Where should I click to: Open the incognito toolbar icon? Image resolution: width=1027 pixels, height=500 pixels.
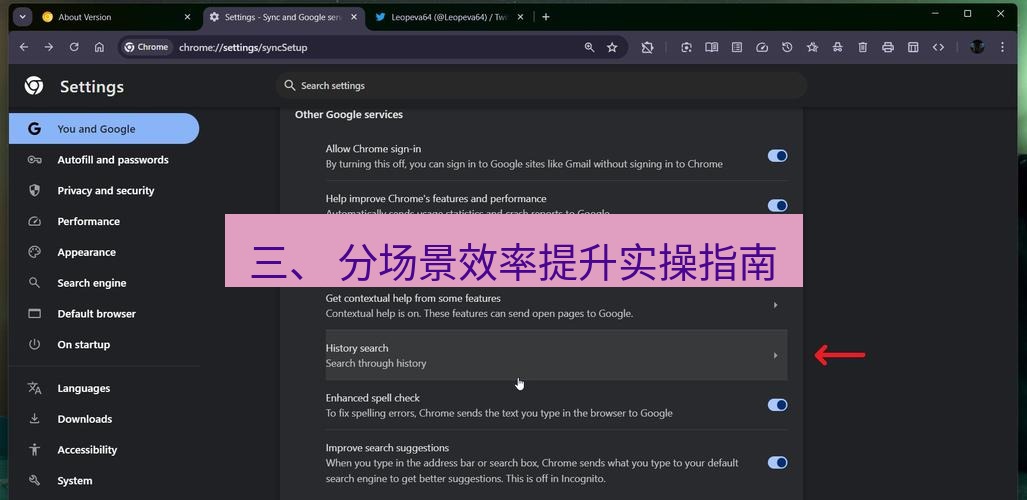point(838,47)
